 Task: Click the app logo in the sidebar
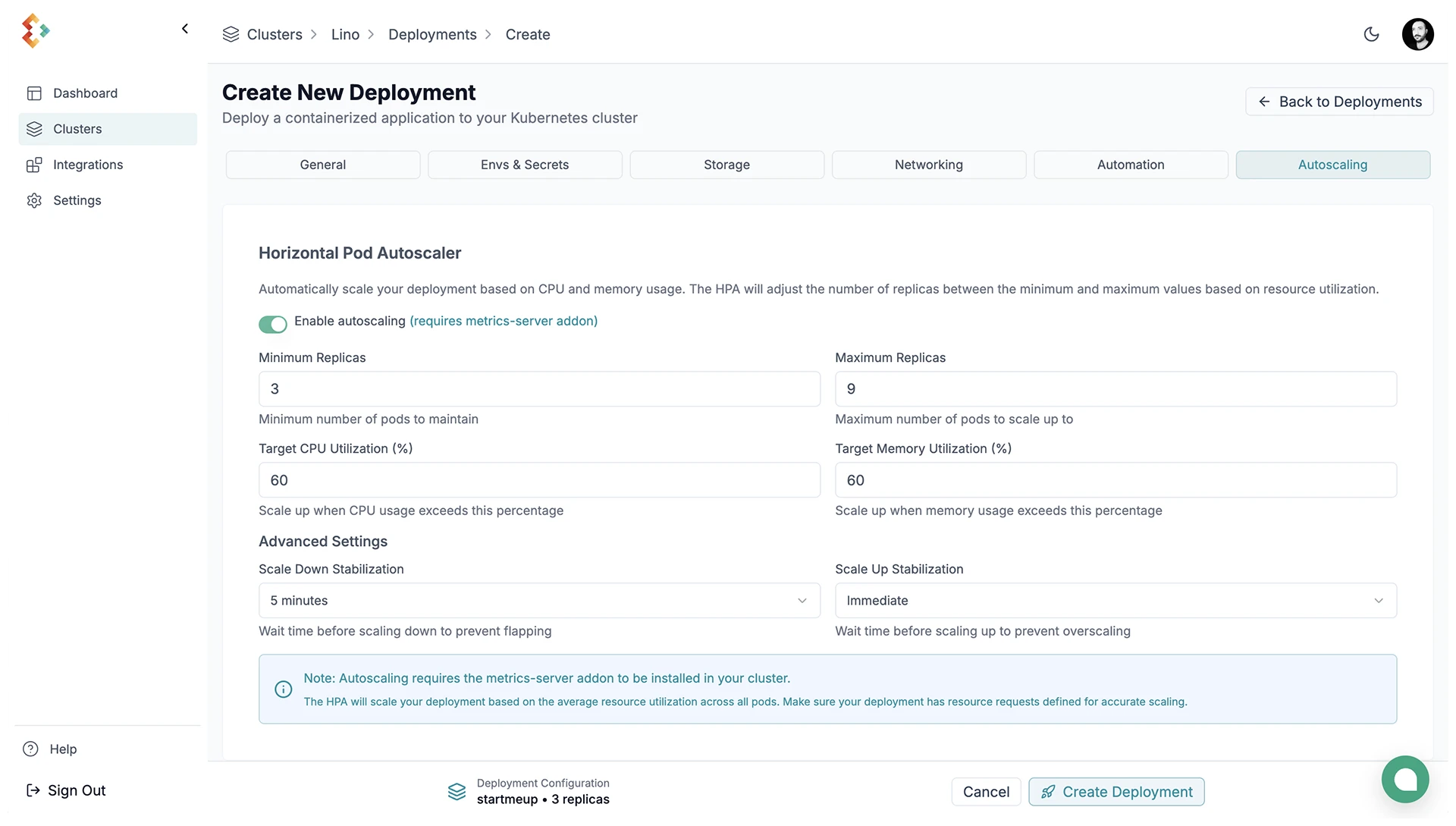(35, 30)
